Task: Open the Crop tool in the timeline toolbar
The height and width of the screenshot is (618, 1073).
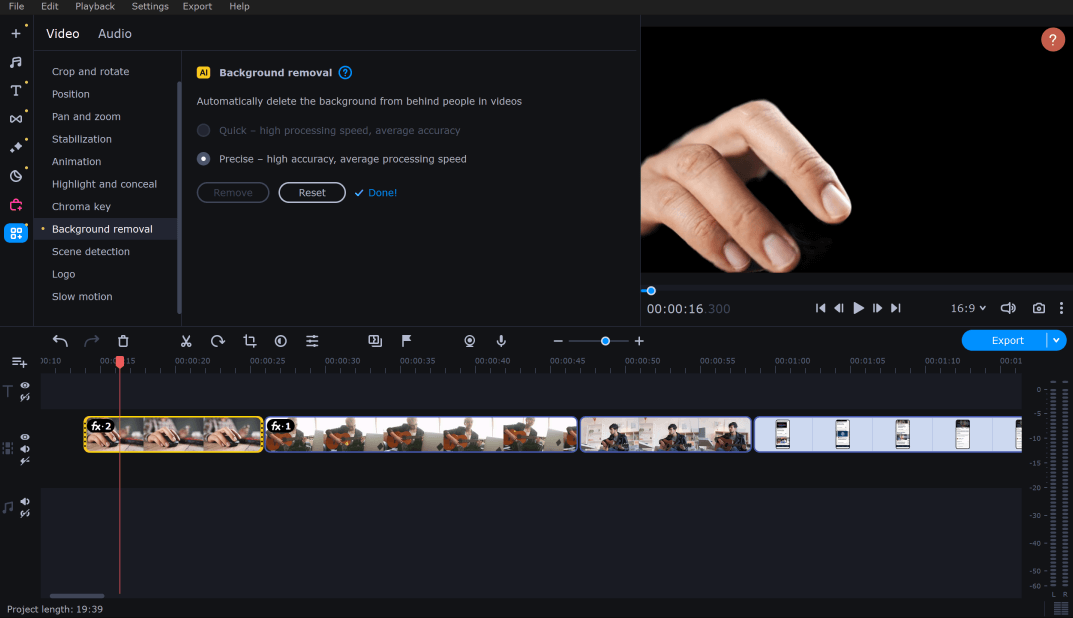Action: click(249, 341)
